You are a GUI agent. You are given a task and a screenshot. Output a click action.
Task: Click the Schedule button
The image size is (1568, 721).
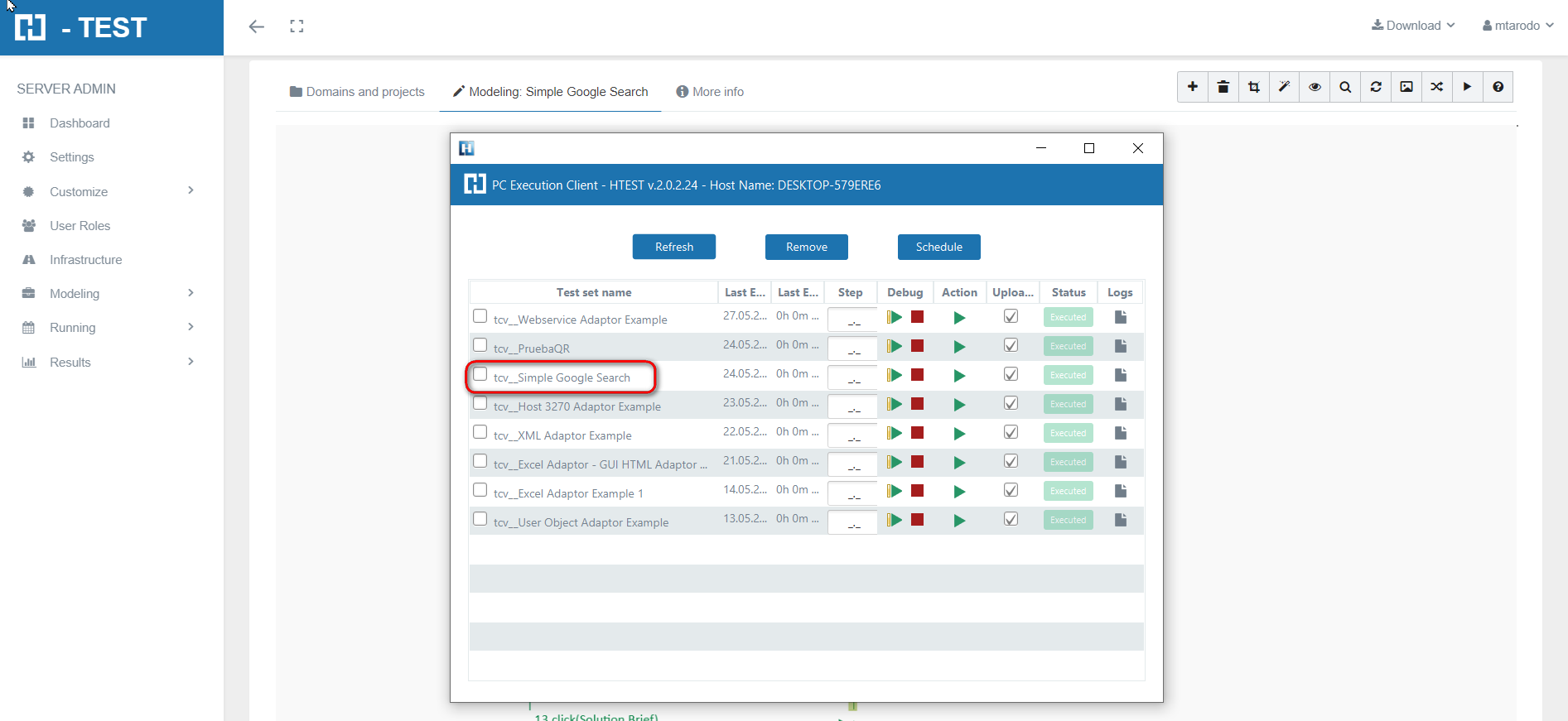pos(938,247)
